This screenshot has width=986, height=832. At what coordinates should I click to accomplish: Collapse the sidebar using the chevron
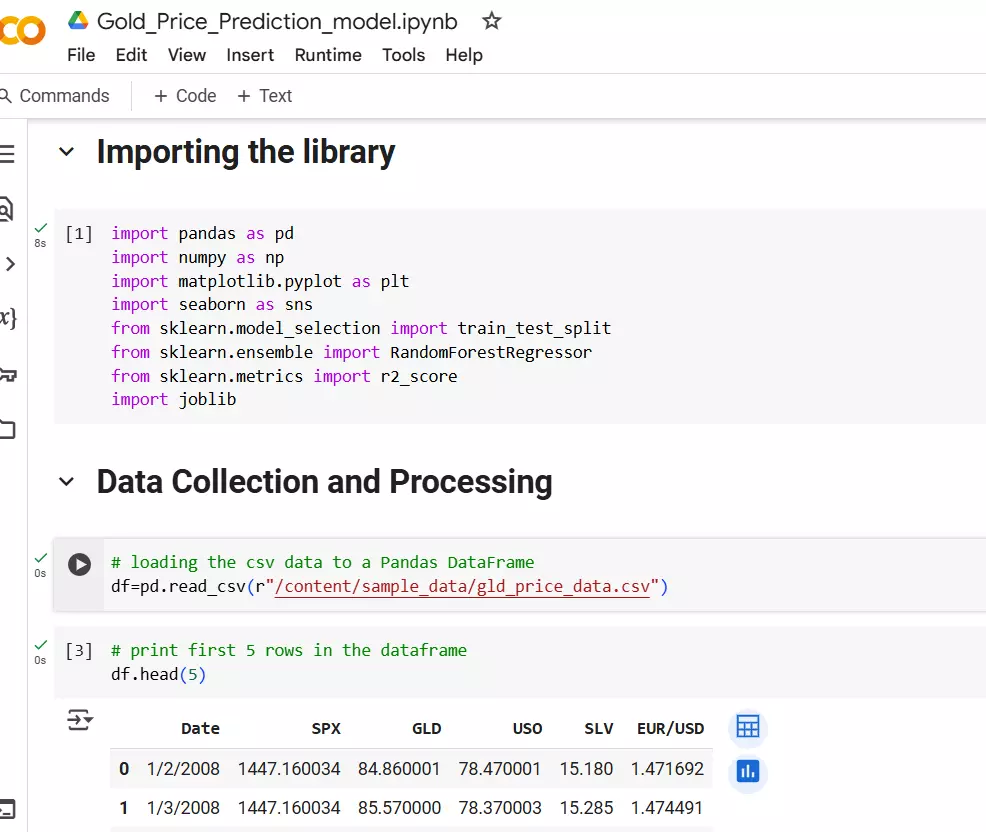click(x=10, y=265)
